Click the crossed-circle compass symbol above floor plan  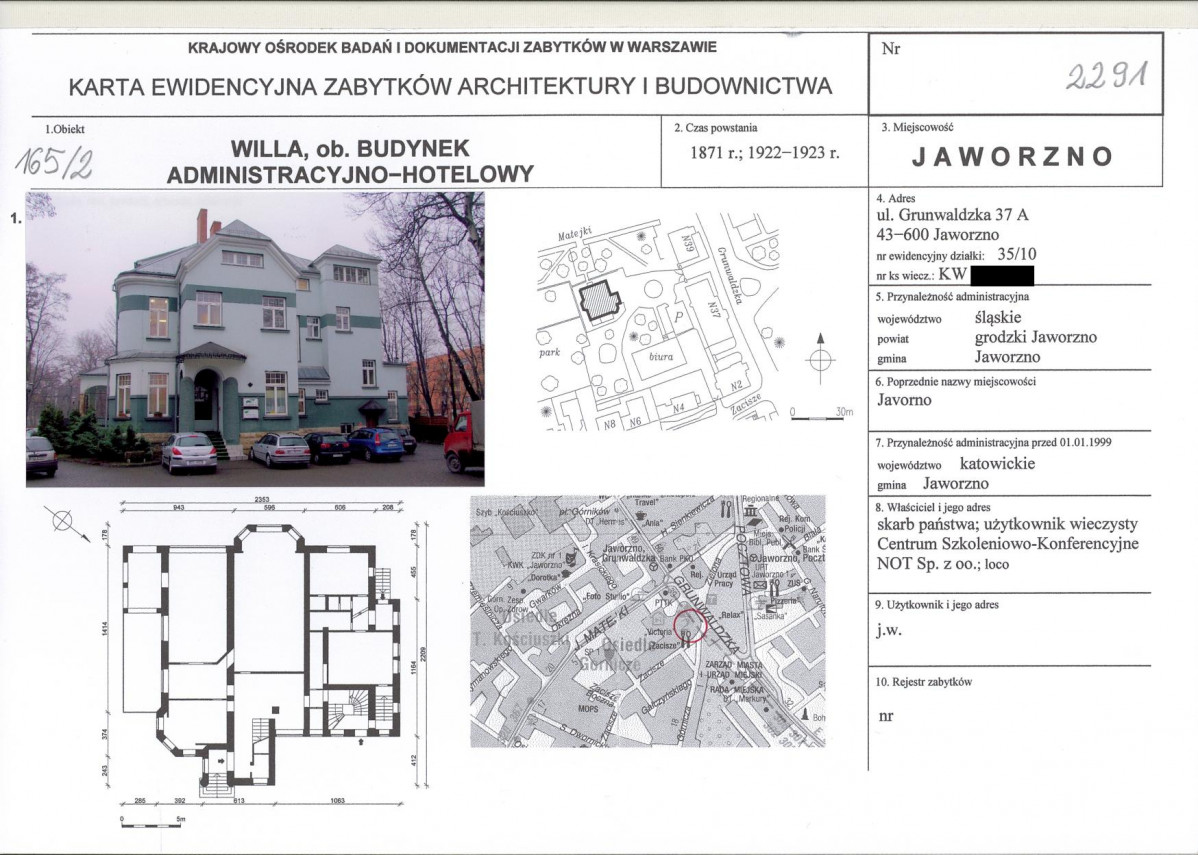click(x=62, y=520)
